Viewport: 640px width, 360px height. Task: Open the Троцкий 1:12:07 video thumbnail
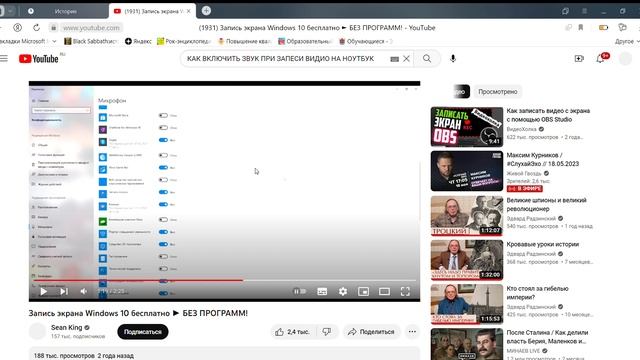pyautogui.click(x=467, y=216)
